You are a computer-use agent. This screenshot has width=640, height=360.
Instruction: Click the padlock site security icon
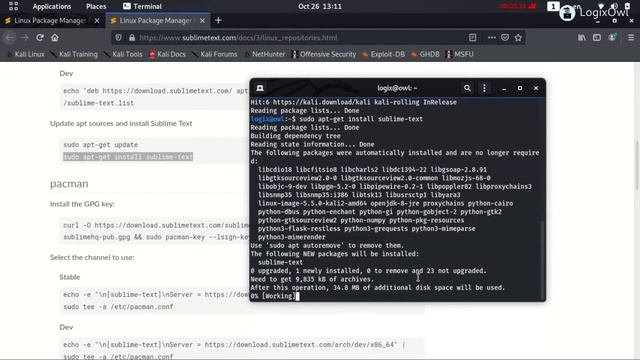(x=132, y=38)
